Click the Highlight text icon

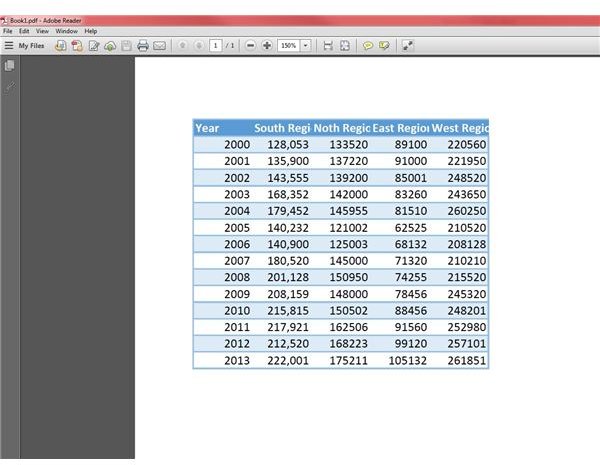pos(384,46)
